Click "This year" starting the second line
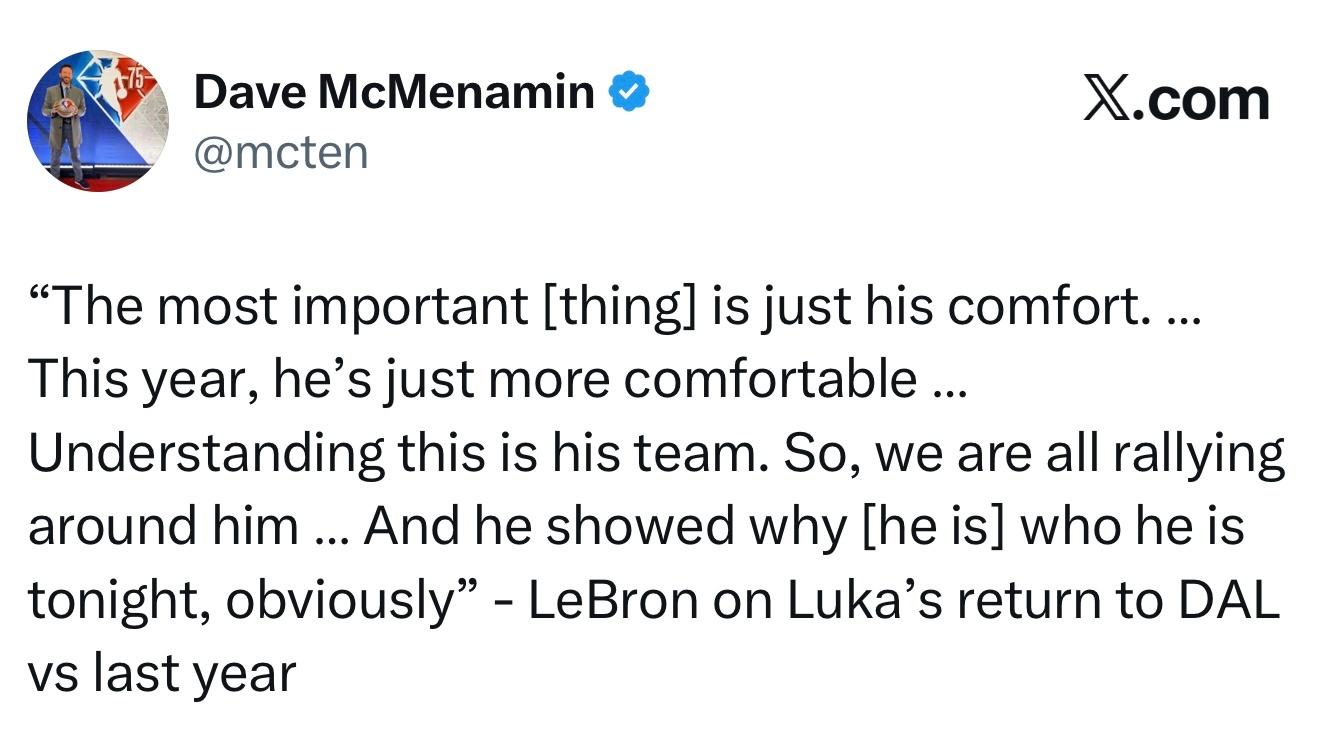 point(134,379)
